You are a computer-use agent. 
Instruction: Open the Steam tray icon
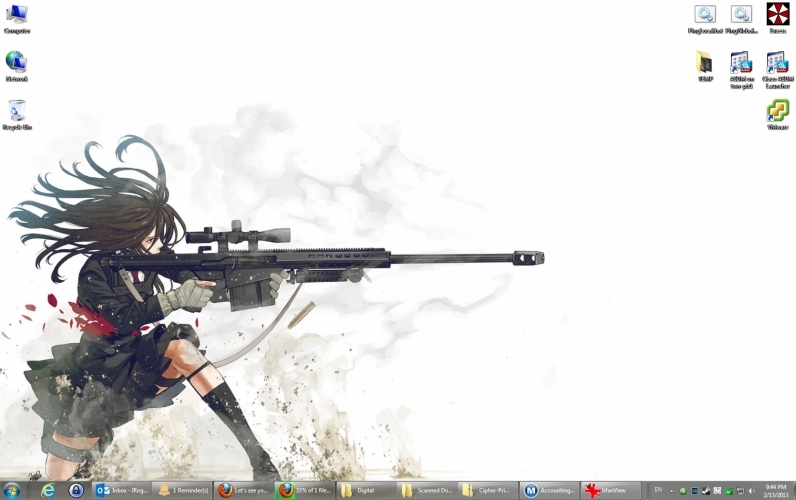706,491
